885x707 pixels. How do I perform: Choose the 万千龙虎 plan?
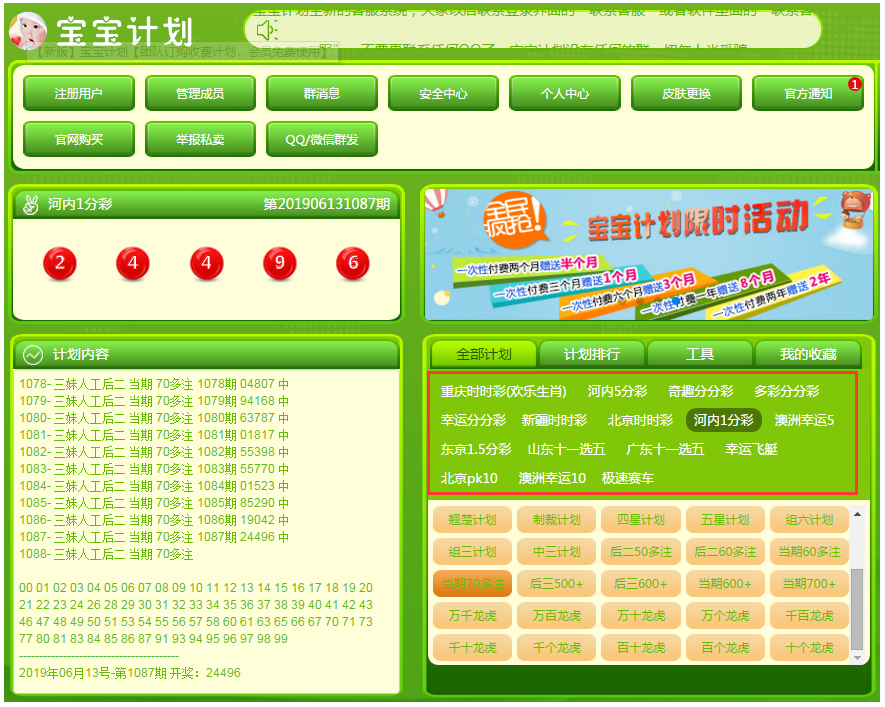pos(472,616)
